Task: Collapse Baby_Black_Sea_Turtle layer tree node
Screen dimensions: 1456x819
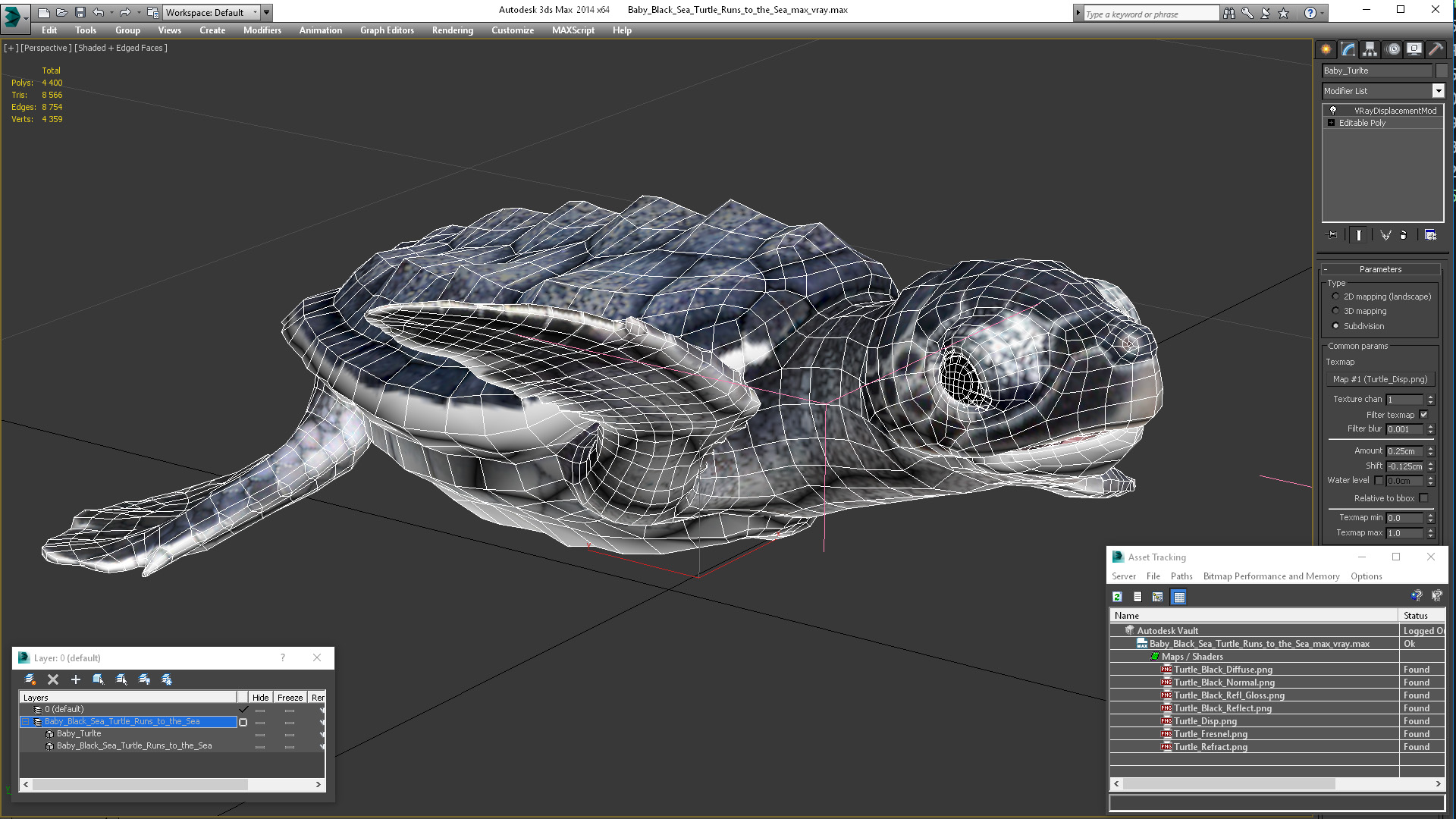Action: pyautogui.click(x=25, y=722)
